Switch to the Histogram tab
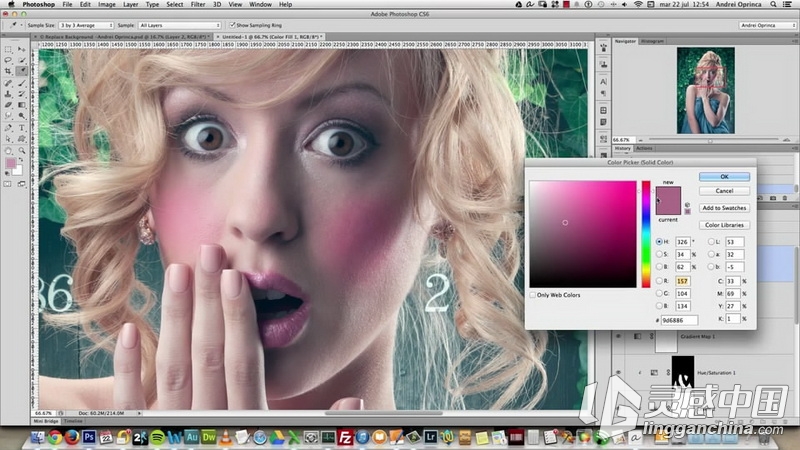 [652, 41]
